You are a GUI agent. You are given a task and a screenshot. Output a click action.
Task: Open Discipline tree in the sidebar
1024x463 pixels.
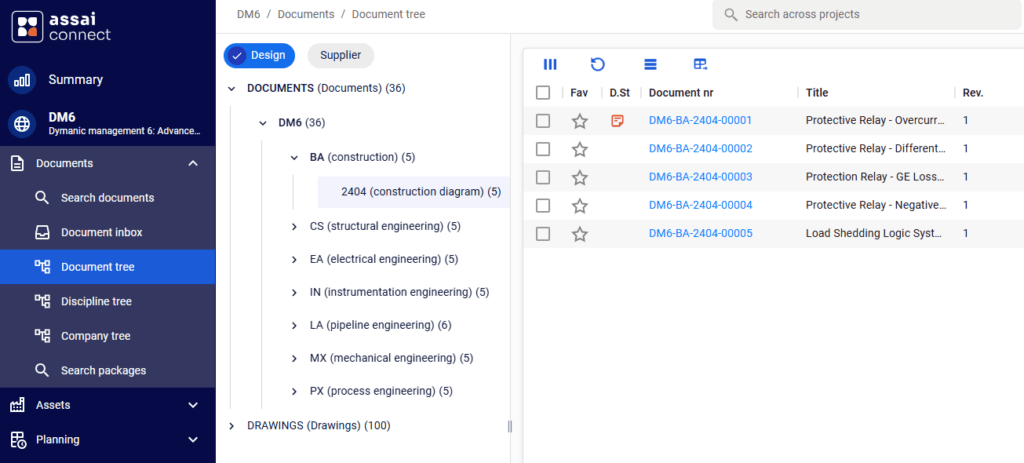[96, 301]
